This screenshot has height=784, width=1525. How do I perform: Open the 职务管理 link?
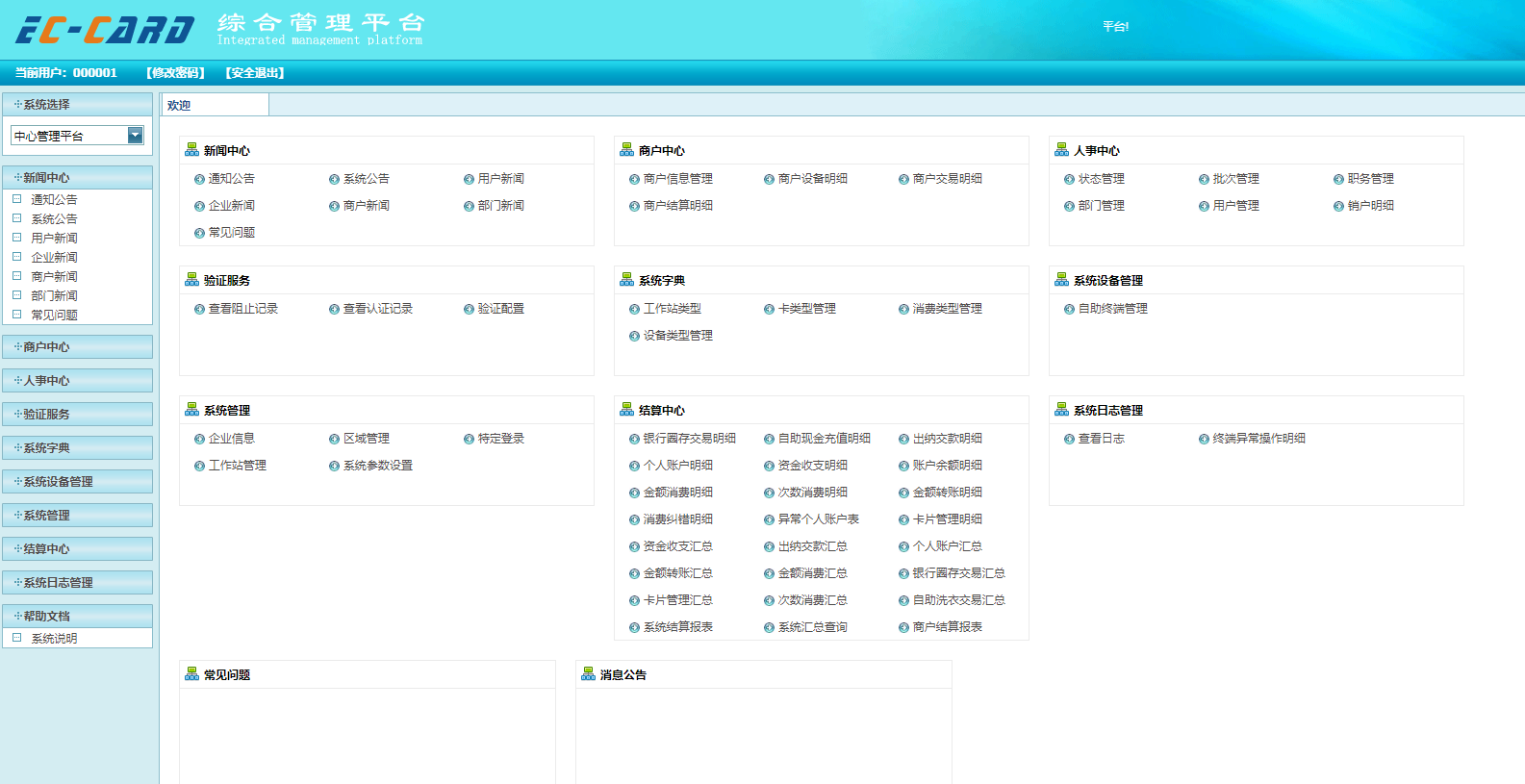1371,179
